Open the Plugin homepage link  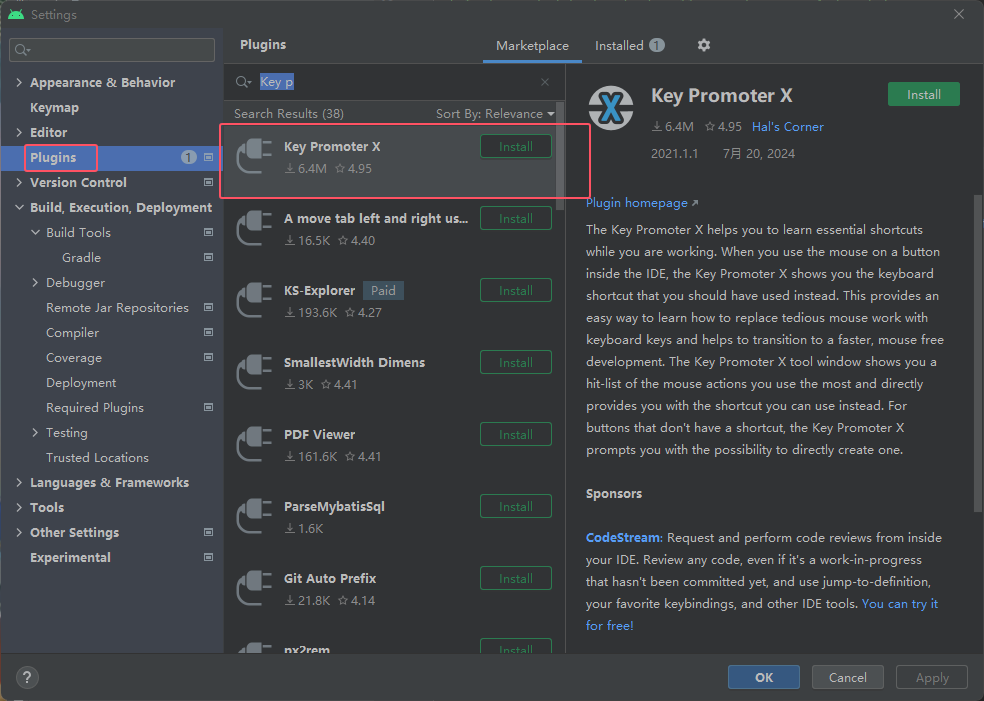point(641,203)
